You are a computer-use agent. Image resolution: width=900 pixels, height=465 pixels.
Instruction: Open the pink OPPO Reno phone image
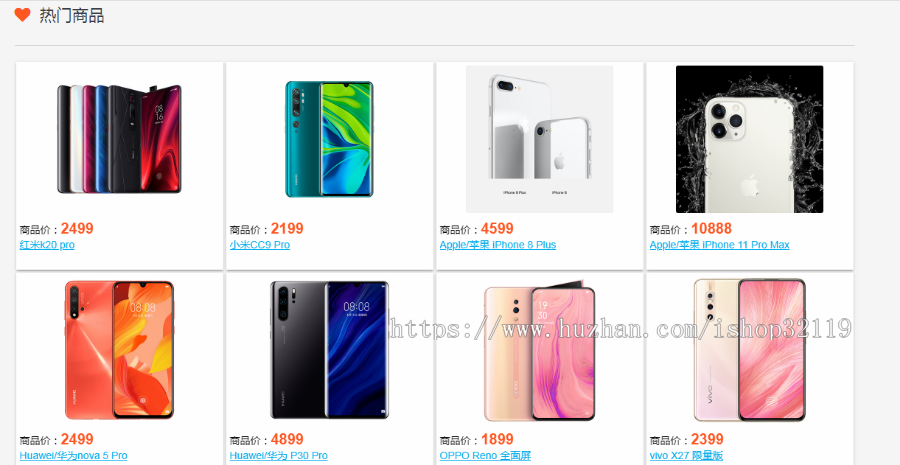tap(540, 350)
